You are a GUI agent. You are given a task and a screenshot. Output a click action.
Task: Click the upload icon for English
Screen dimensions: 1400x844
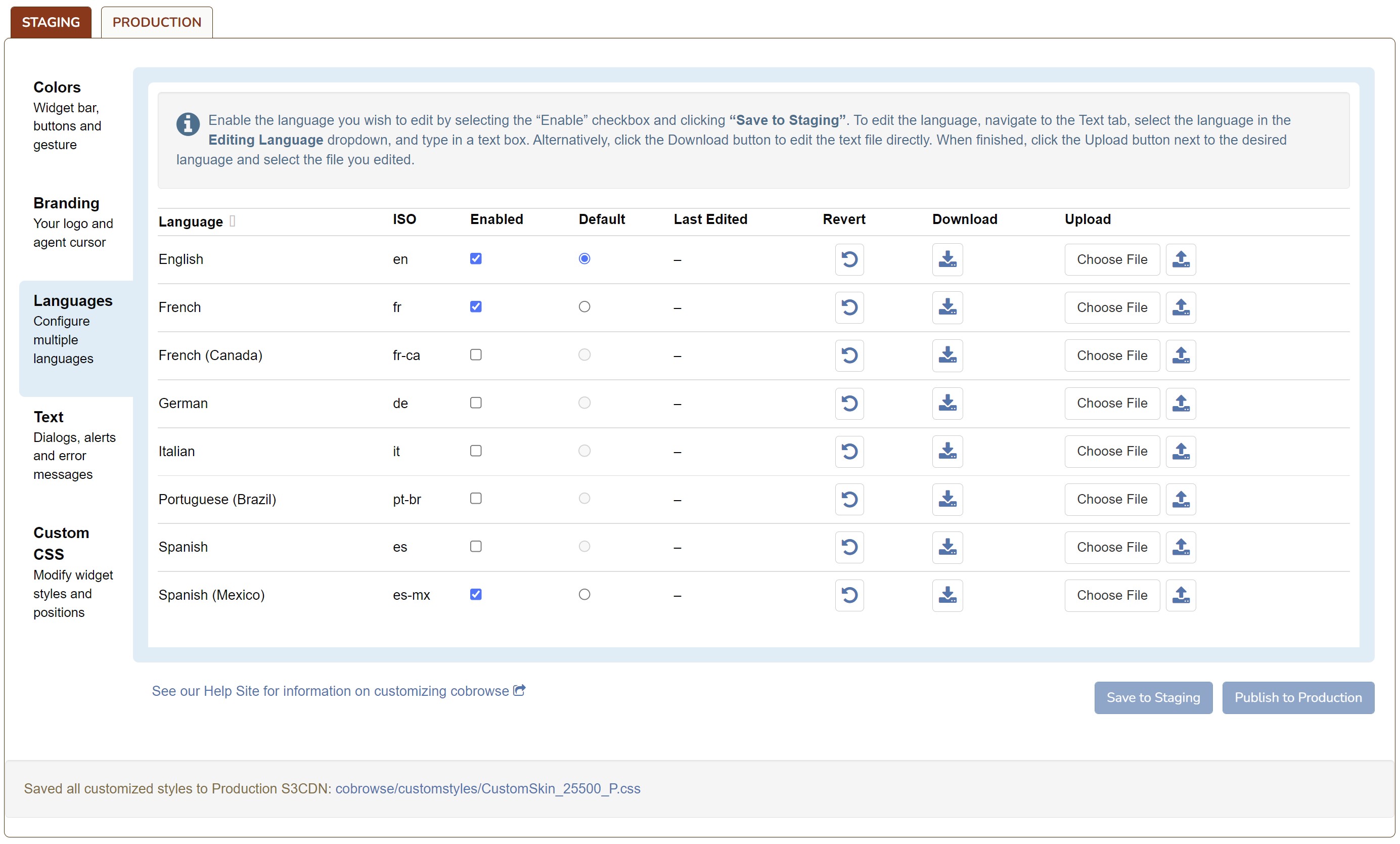(x=1180, y=259)
